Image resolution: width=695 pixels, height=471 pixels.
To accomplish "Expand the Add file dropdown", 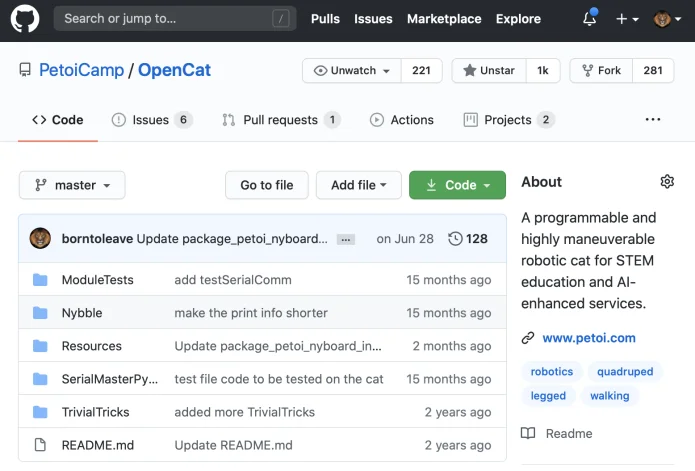I will [359, 185].
